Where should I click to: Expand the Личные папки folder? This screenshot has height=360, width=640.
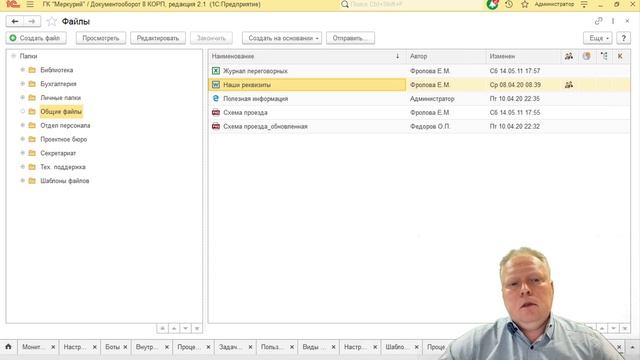[x=22, y=98]
